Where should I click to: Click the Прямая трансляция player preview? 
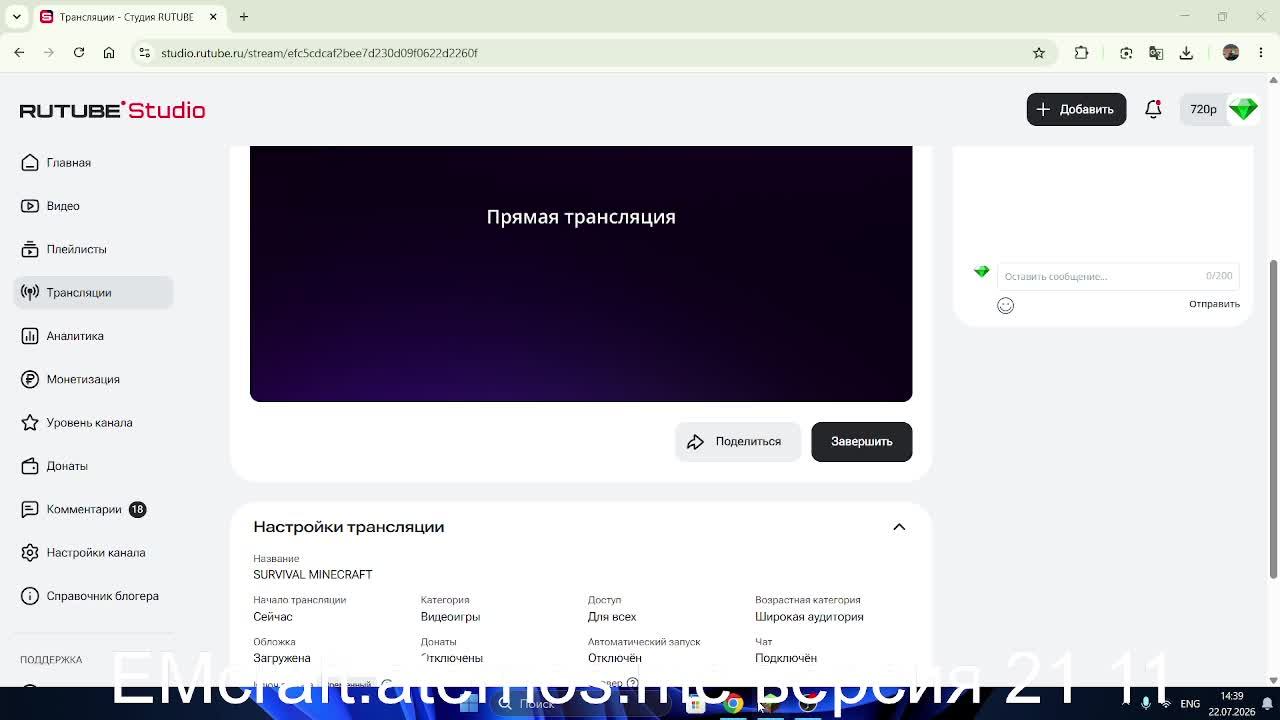coord(581,273)
